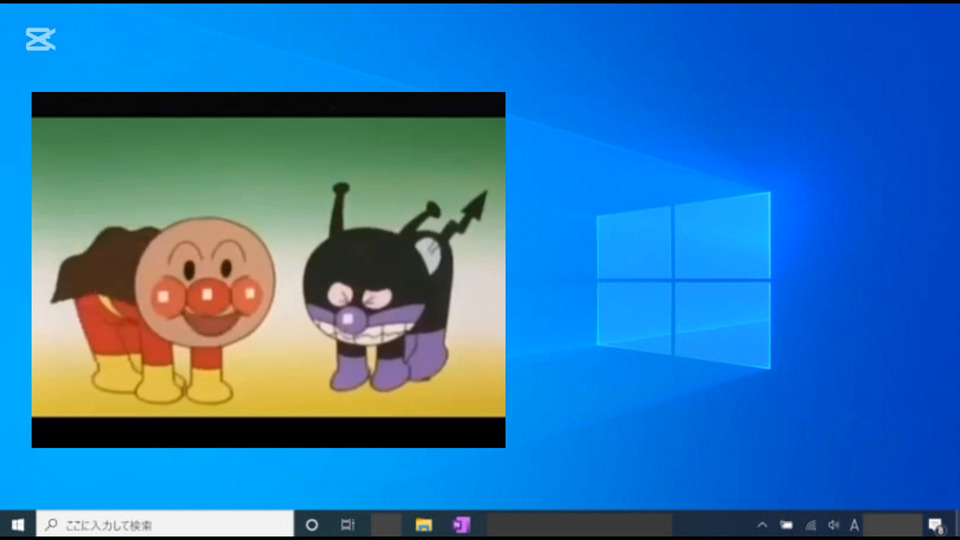The width and height of the screenshot is (960, 540).
Task: Launch File Explorer from the taskbar
Action: pyautogui.click(x=424, y=525)
